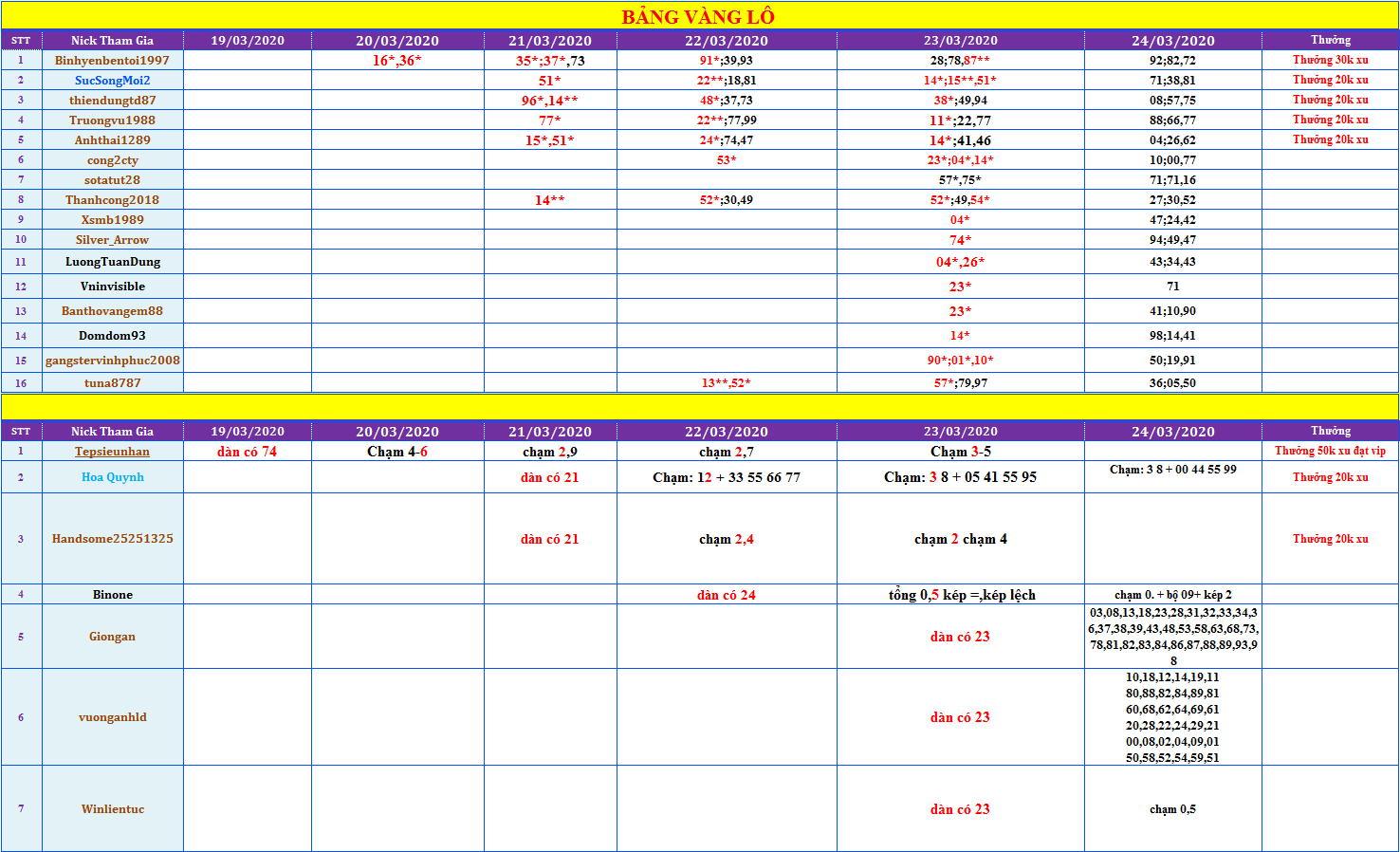1400x852 pixels.
Task: Select the Vninvisible nickname cell
Action: [x=112, y=286]
